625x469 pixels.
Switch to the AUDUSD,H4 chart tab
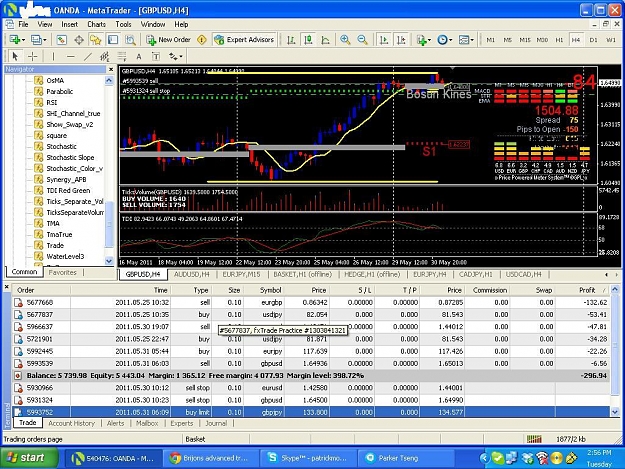tap(191, 274)
